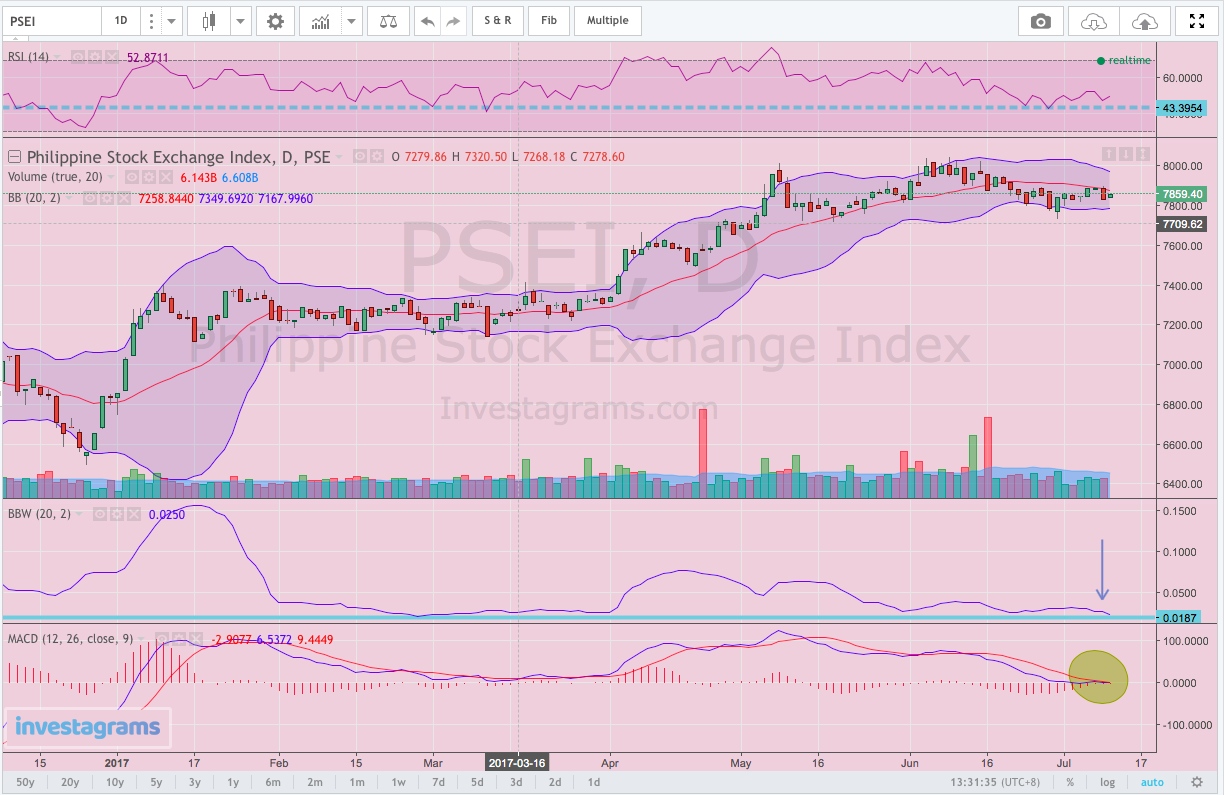Open main symbol format gear icon
Screen dimensions: 1224x795
tap(377, 157)
